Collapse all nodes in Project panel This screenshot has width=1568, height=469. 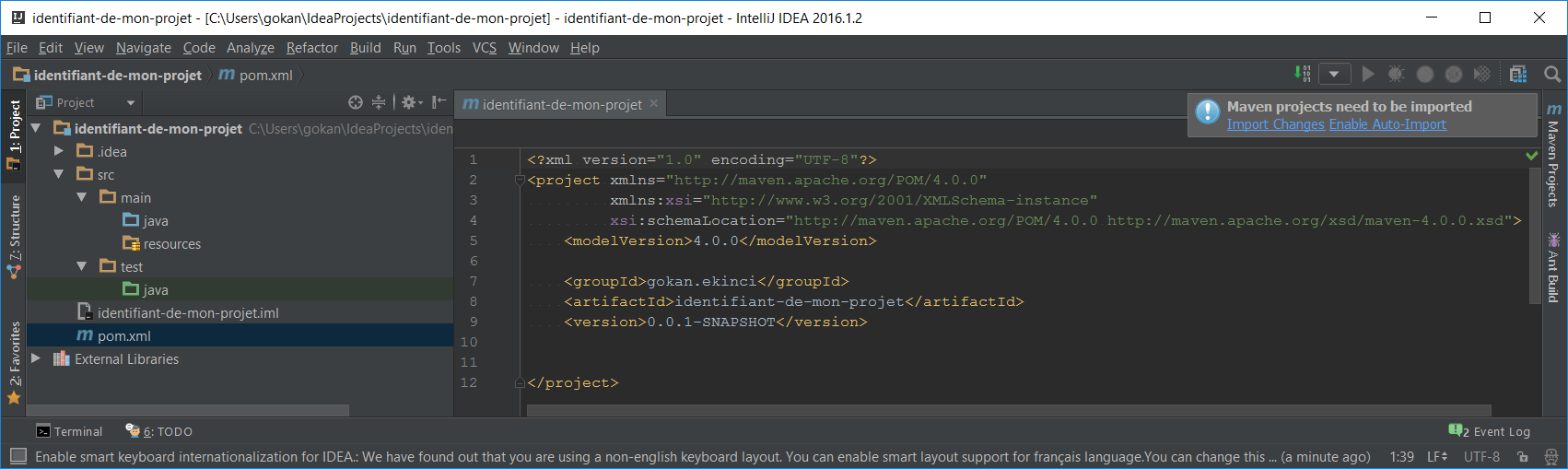[x=379, y=102]
